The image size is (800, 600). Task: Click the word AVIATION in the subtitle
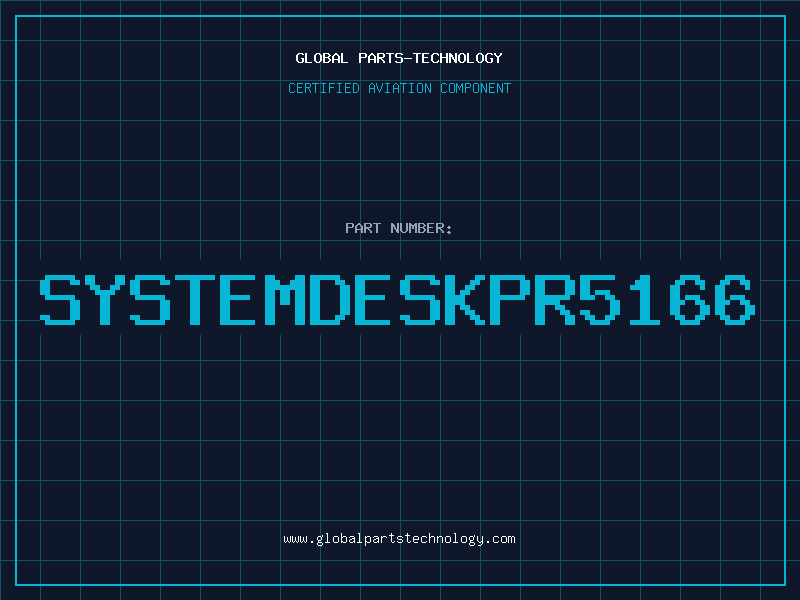(400, 88)
